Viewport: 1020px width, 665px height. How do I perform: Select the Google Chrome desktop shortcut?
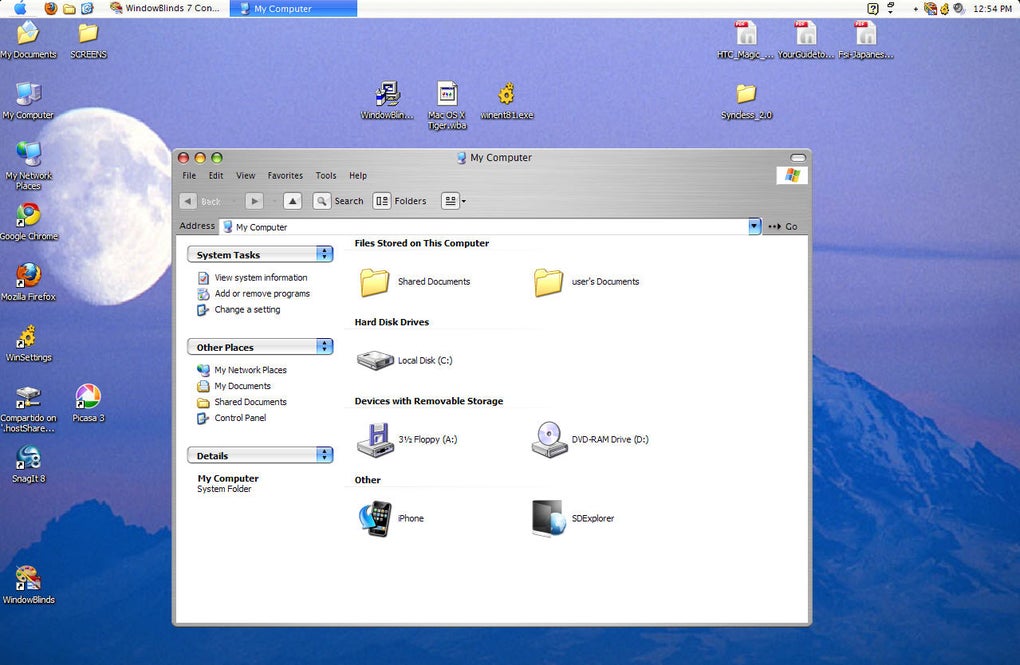(x=28, y=222)
